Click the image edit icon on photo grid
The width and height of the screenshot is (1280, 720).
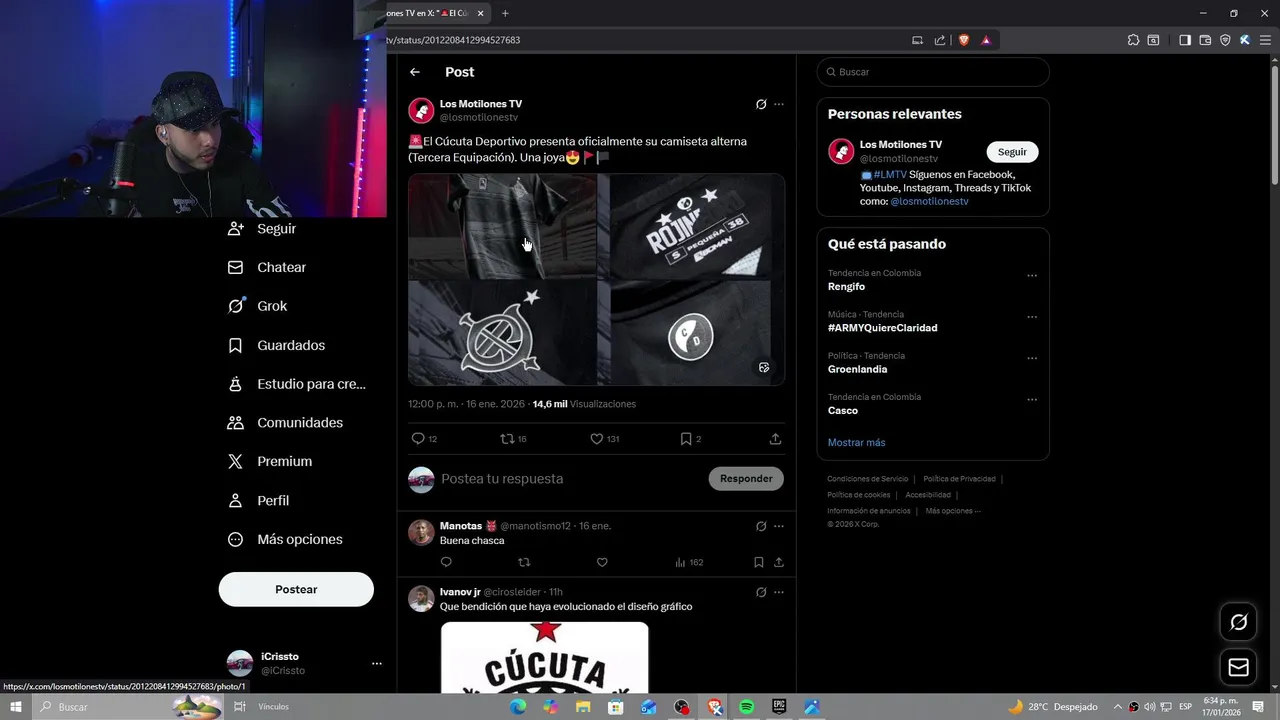point(764,368)
